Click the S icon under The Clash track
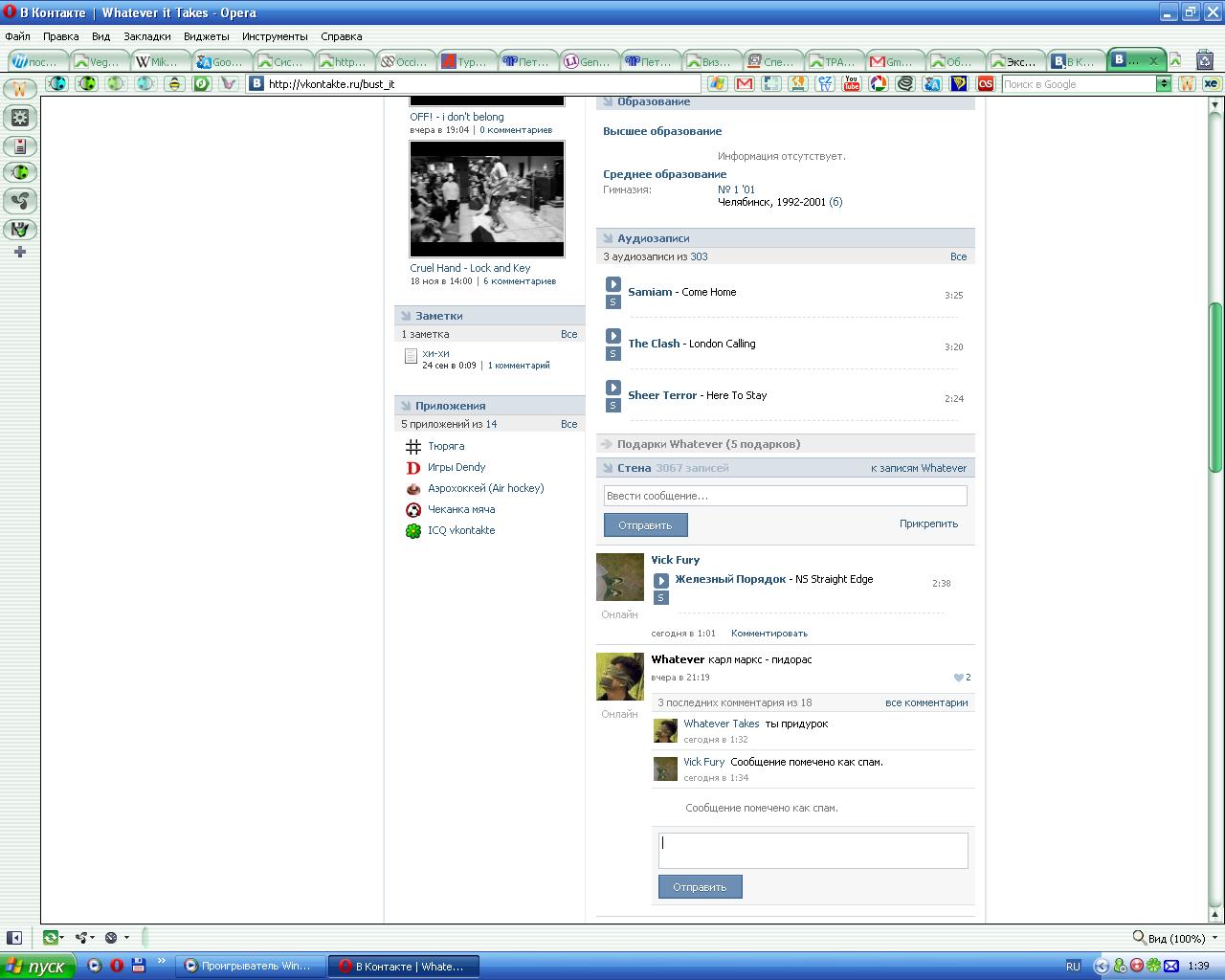This screenshot has width=1225, height=980. coord(613,353)
